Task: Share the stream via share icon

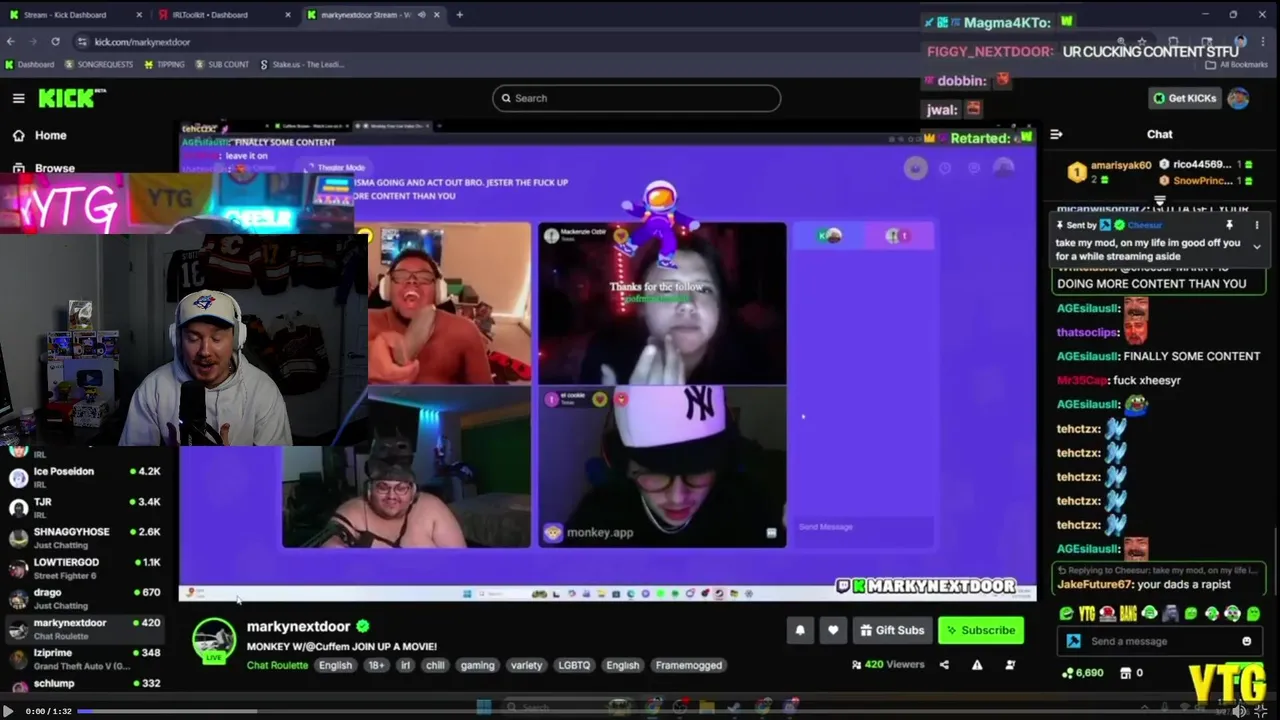Action: pyautogui.click(x=944, y=664)
